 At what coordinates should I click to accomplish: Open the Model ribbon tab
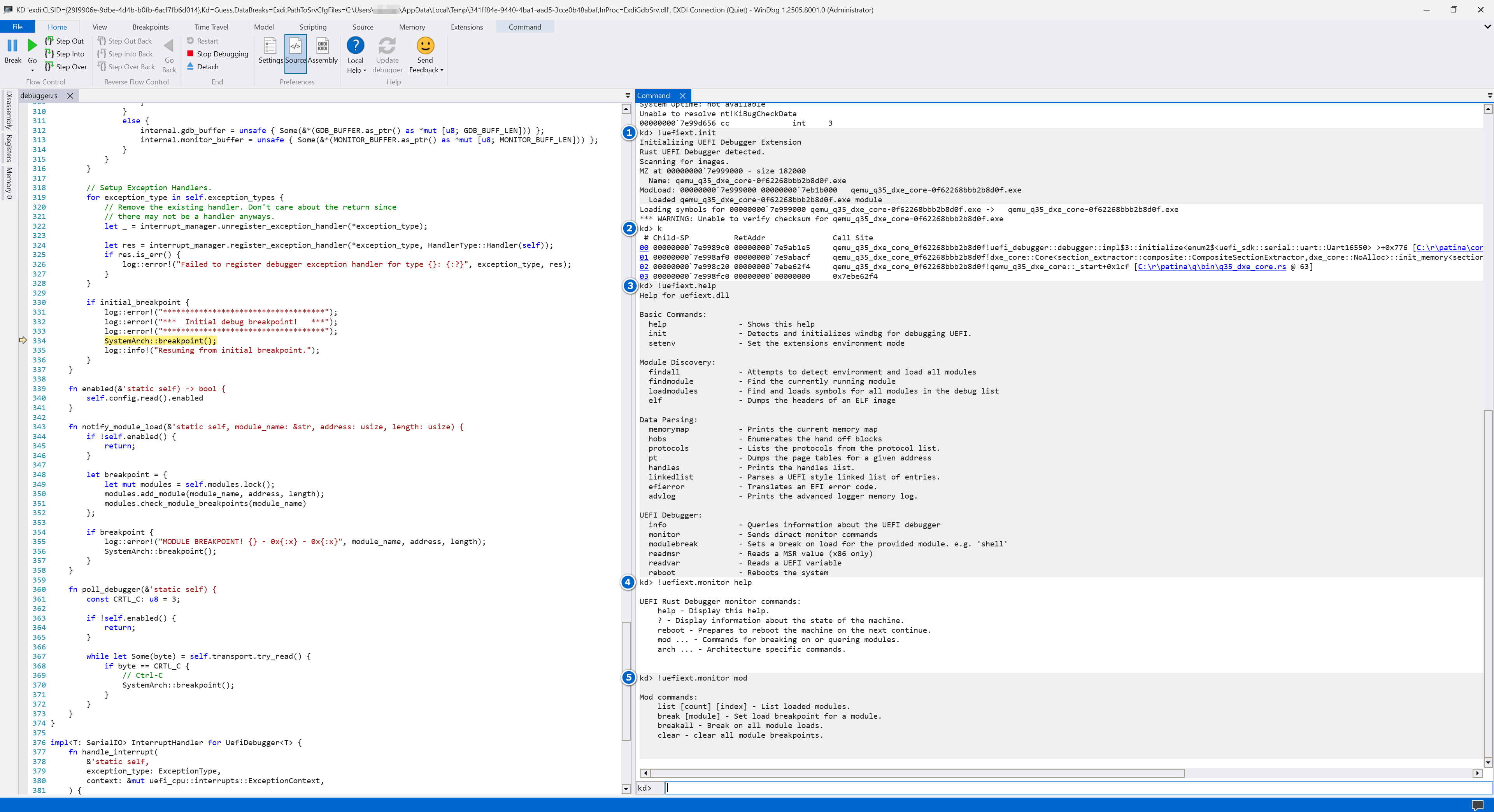(264, 27)
